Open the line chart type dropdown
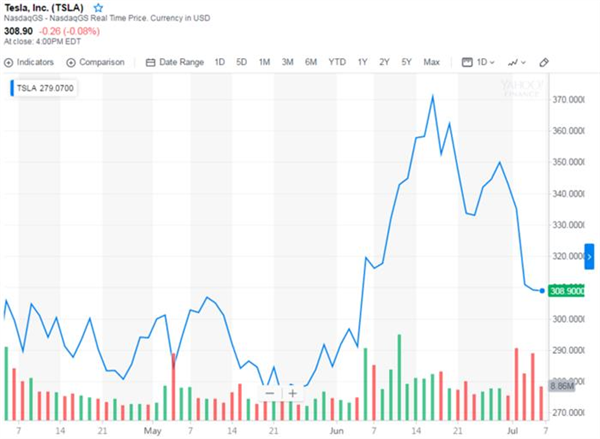600x439 pixels. click(x=517, y=62)
